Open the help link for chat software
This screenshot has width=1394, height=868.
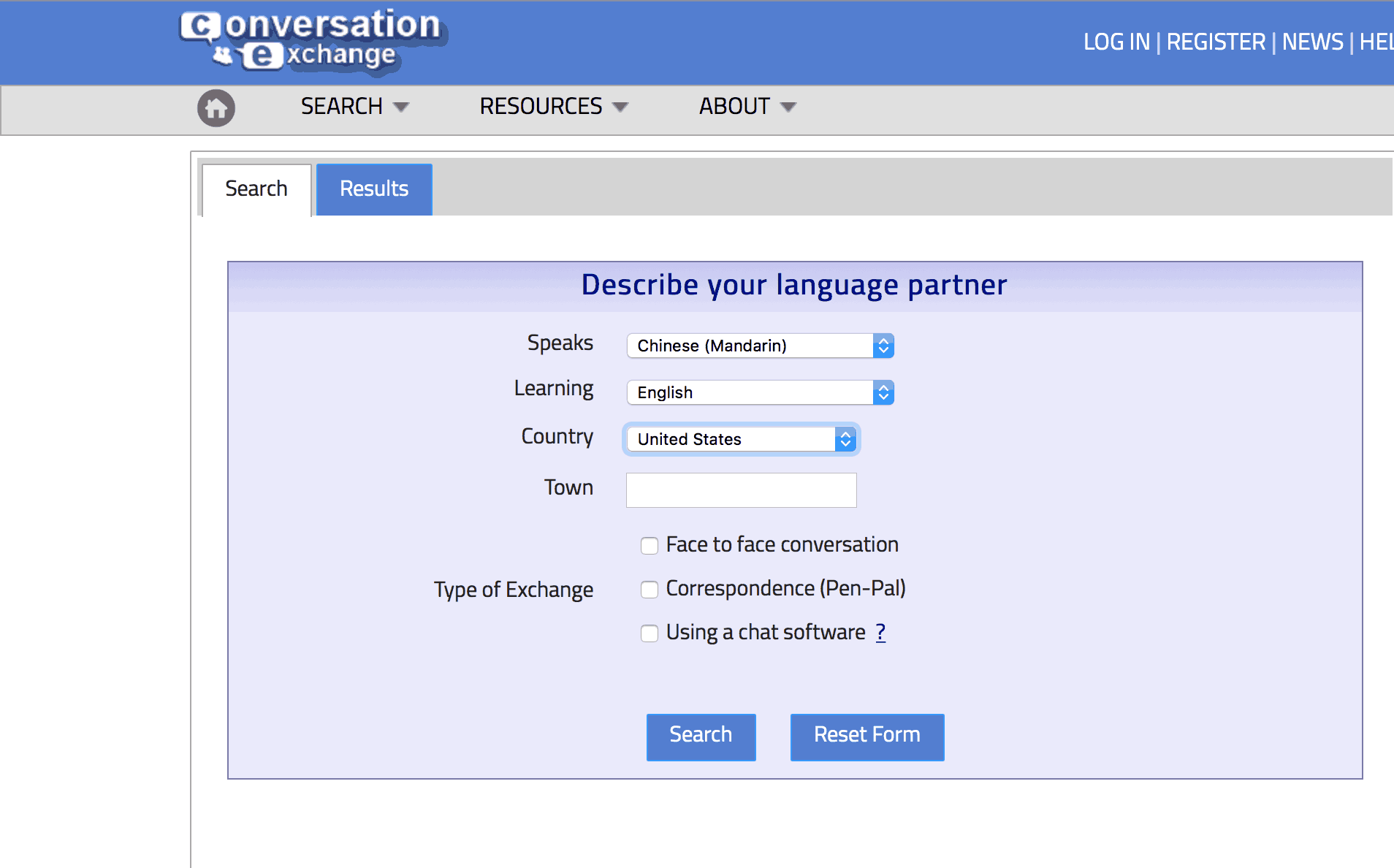(x=880, y=632)
